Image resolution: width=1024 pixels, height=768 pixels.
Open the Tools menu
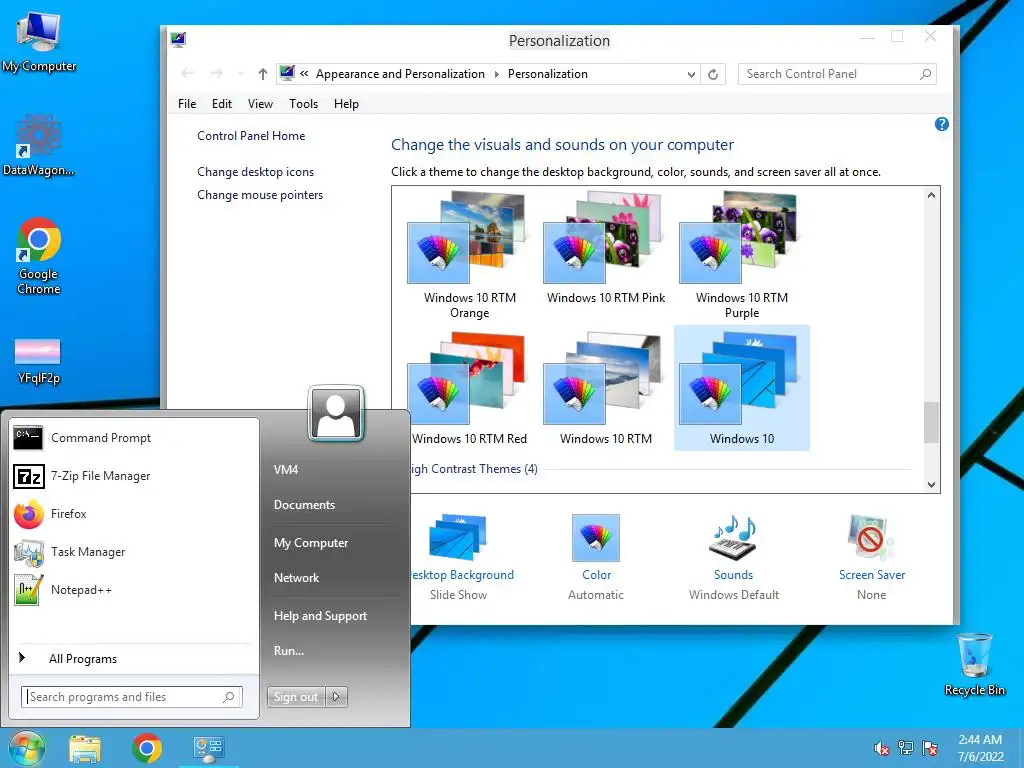(304, 104)
